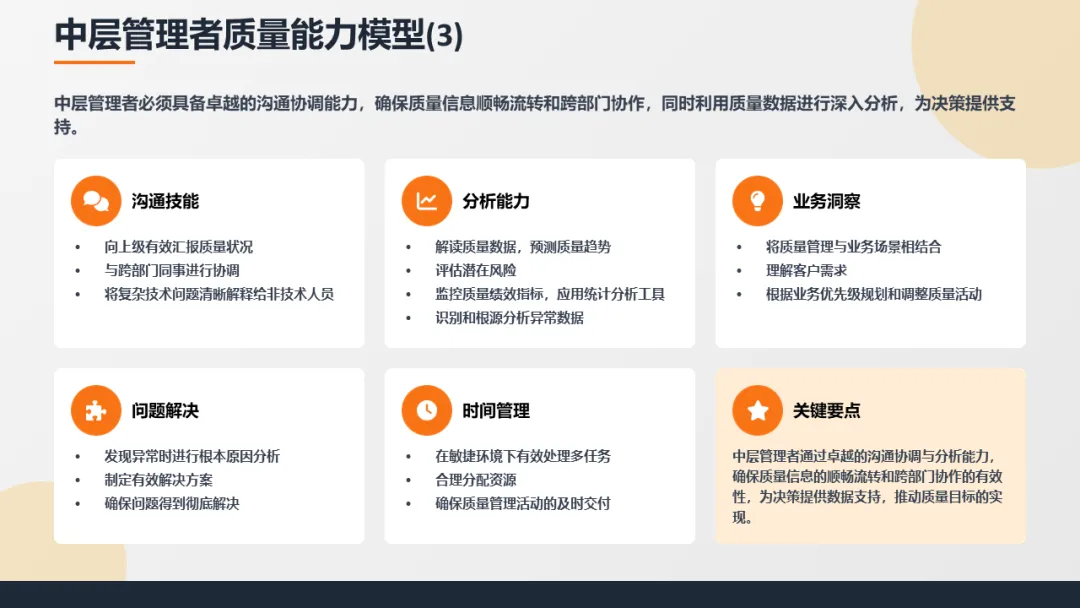Click the puzzle piece icon beside 问题解决
This screenshot has width=1080, height=608.
(96, 410)
